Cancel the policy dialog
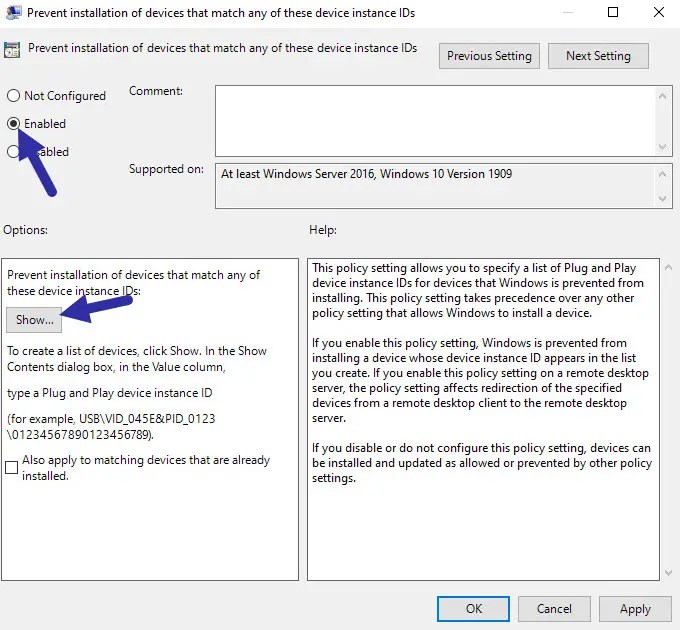 [x=554, y=609]
